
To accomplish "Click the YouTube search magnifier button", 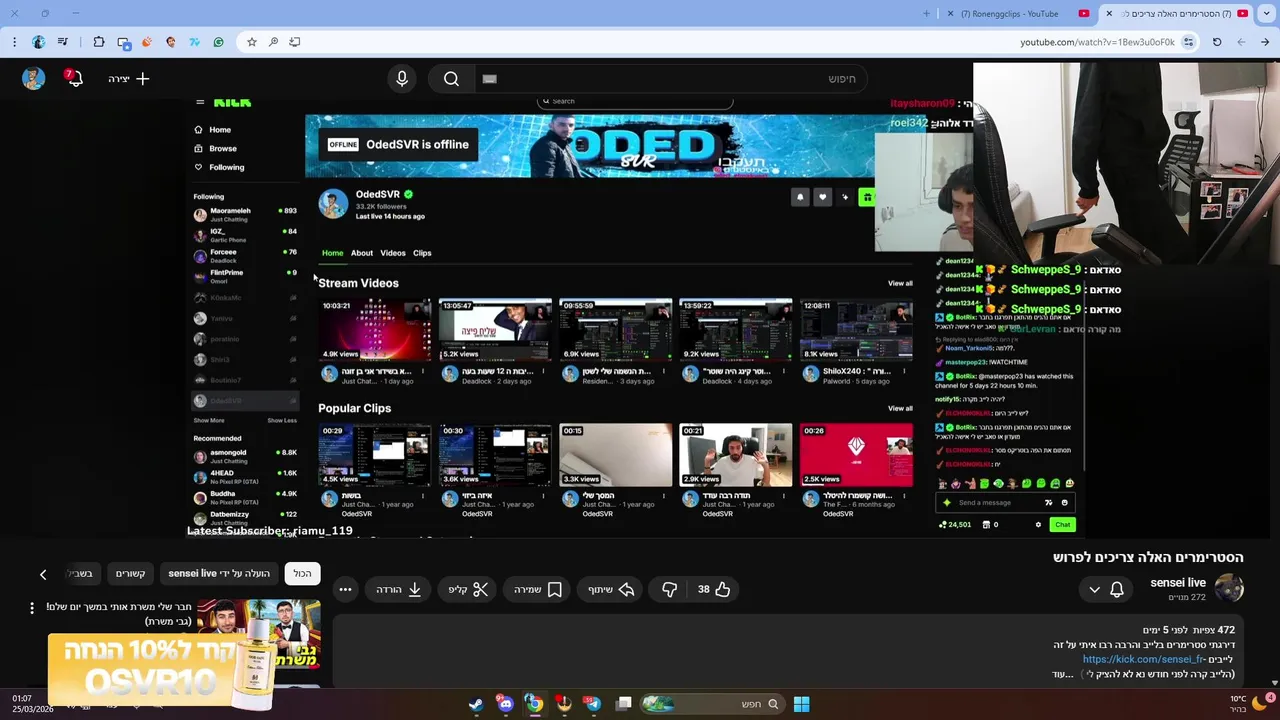I will pos(451,79).
